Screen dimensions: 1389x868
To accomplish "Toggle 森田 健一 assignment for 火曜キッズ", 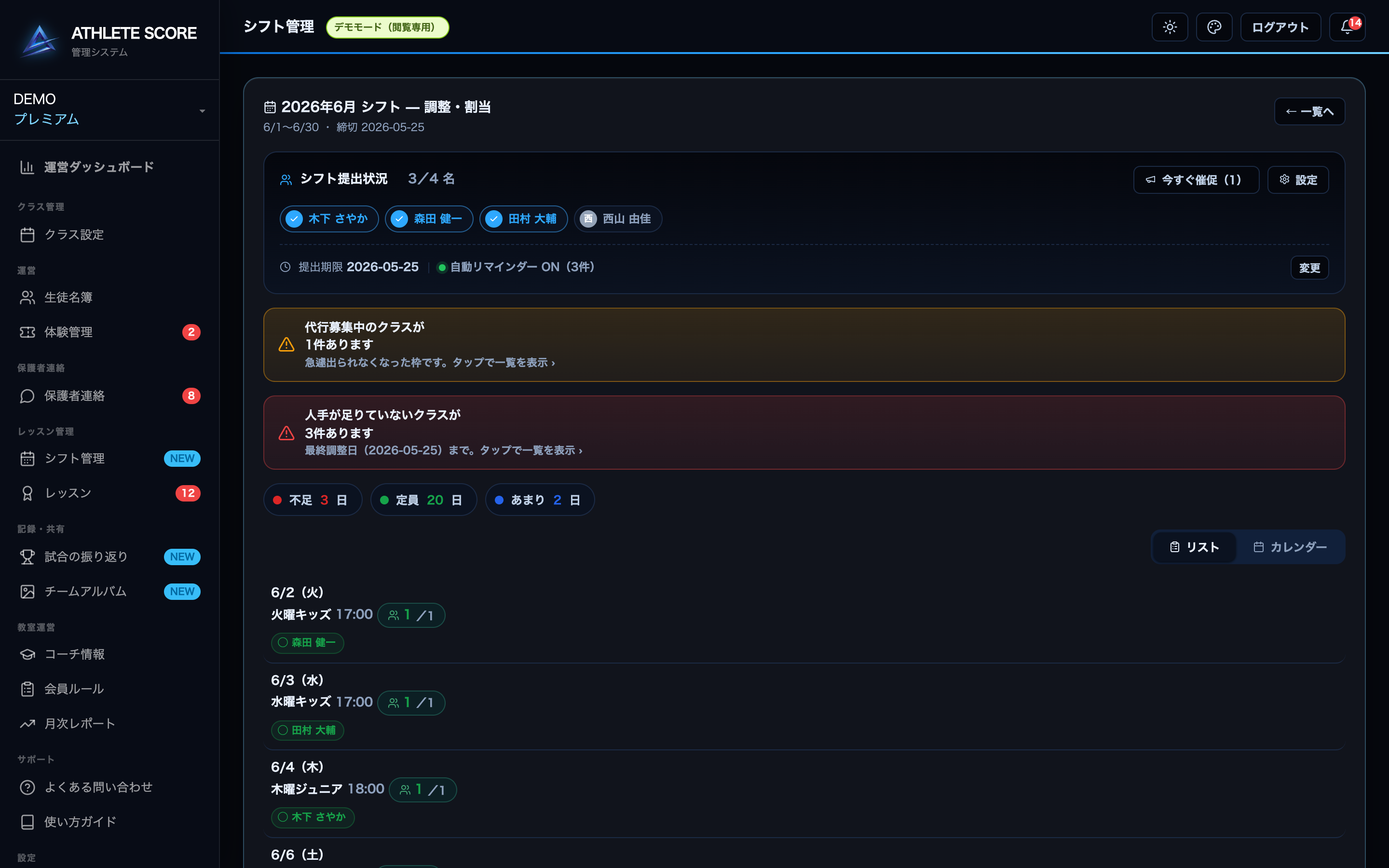I will click(x=308, y=643).
